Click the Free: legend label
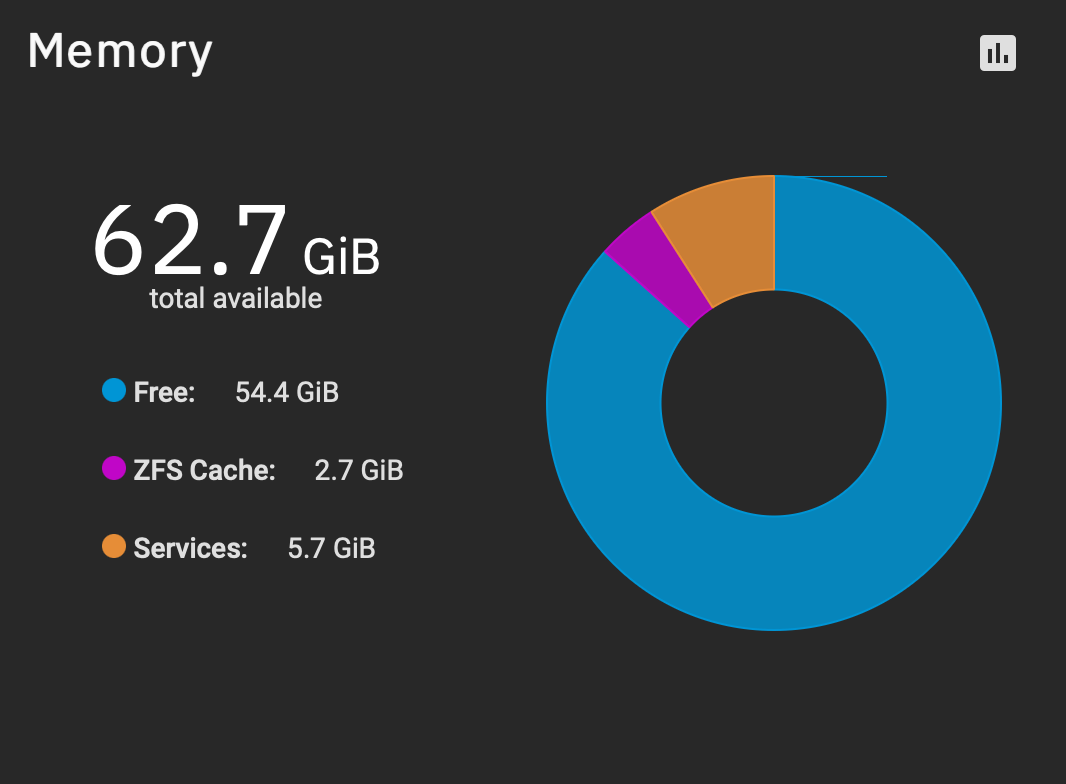This screenshot has width=1066, height=784. pyautogui.click(x=165, y=392)
